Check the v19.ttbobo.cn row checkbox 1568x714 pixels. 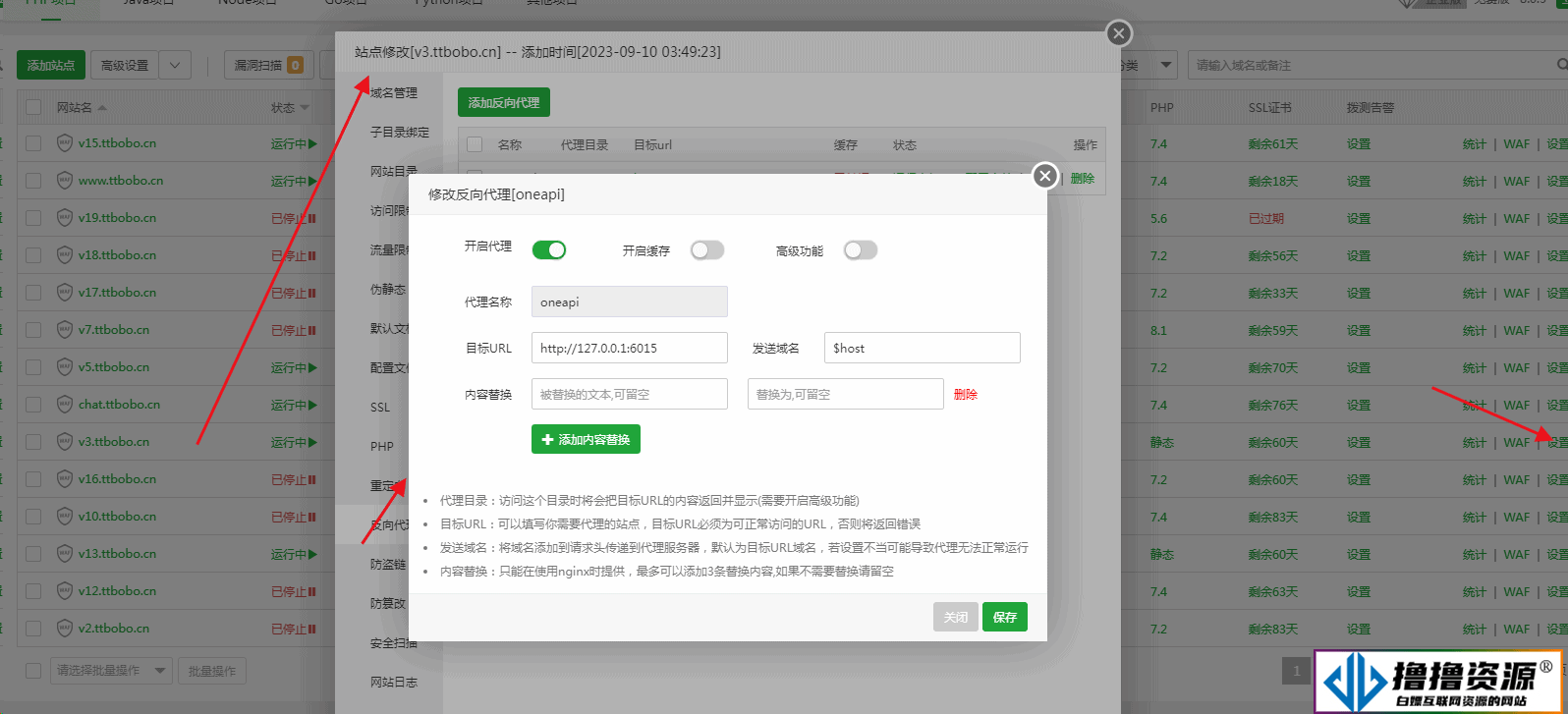point(33,218)
